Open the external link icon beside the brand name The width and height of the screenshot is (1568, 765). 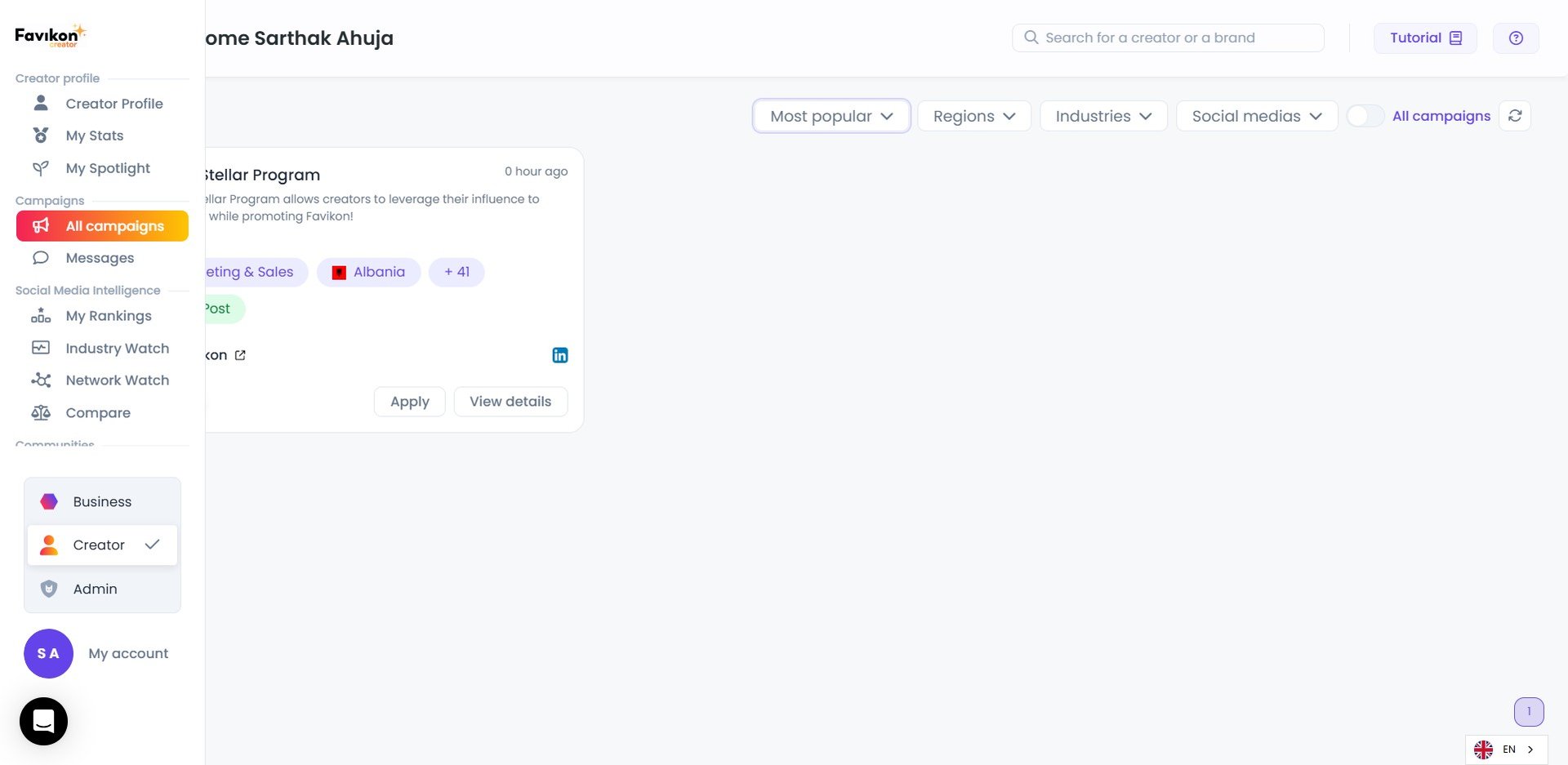(x=240, y=355)
